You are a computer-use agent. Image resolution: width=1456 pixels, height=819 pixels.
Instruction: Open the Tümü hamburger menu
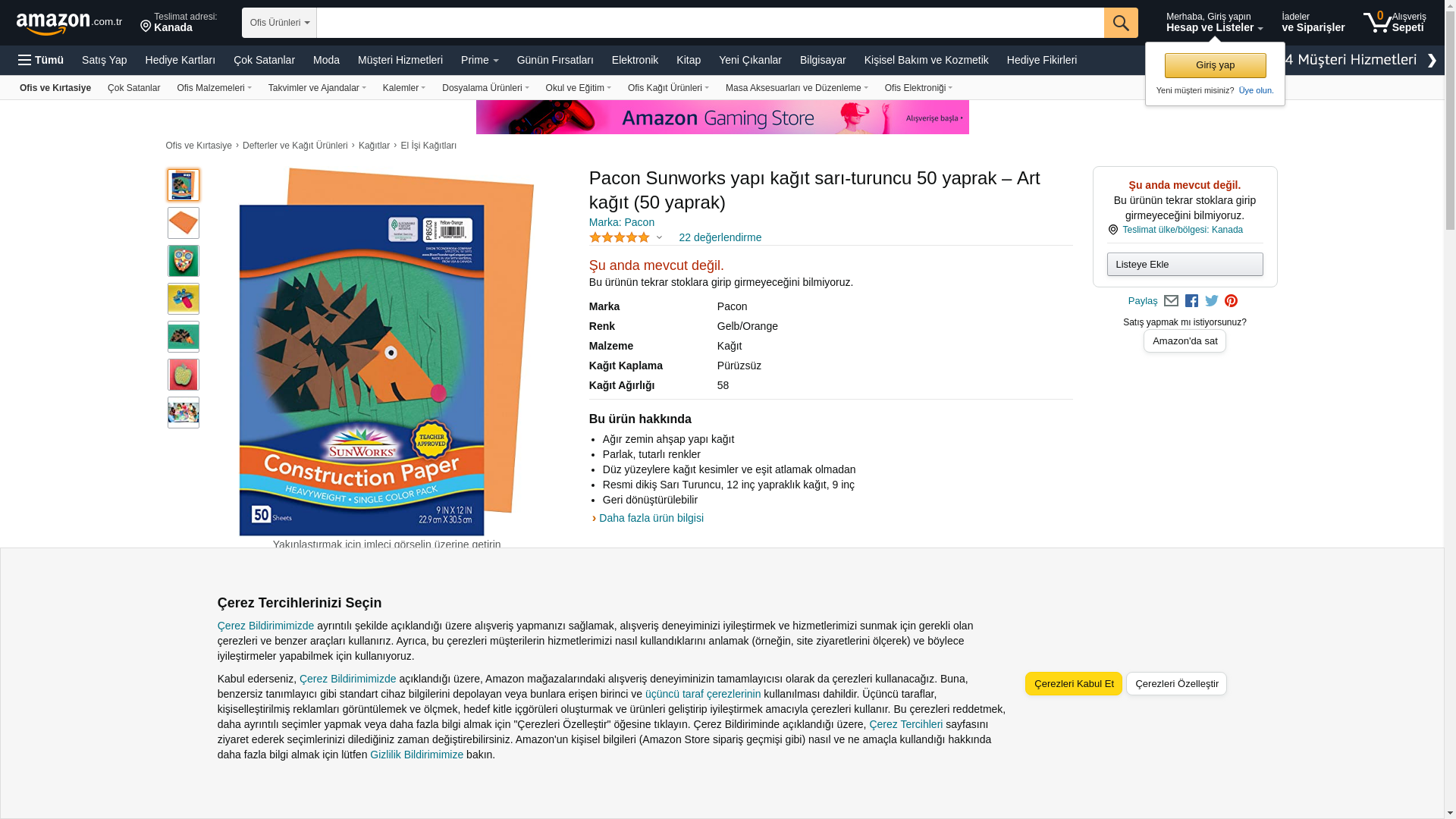(41, 60)
